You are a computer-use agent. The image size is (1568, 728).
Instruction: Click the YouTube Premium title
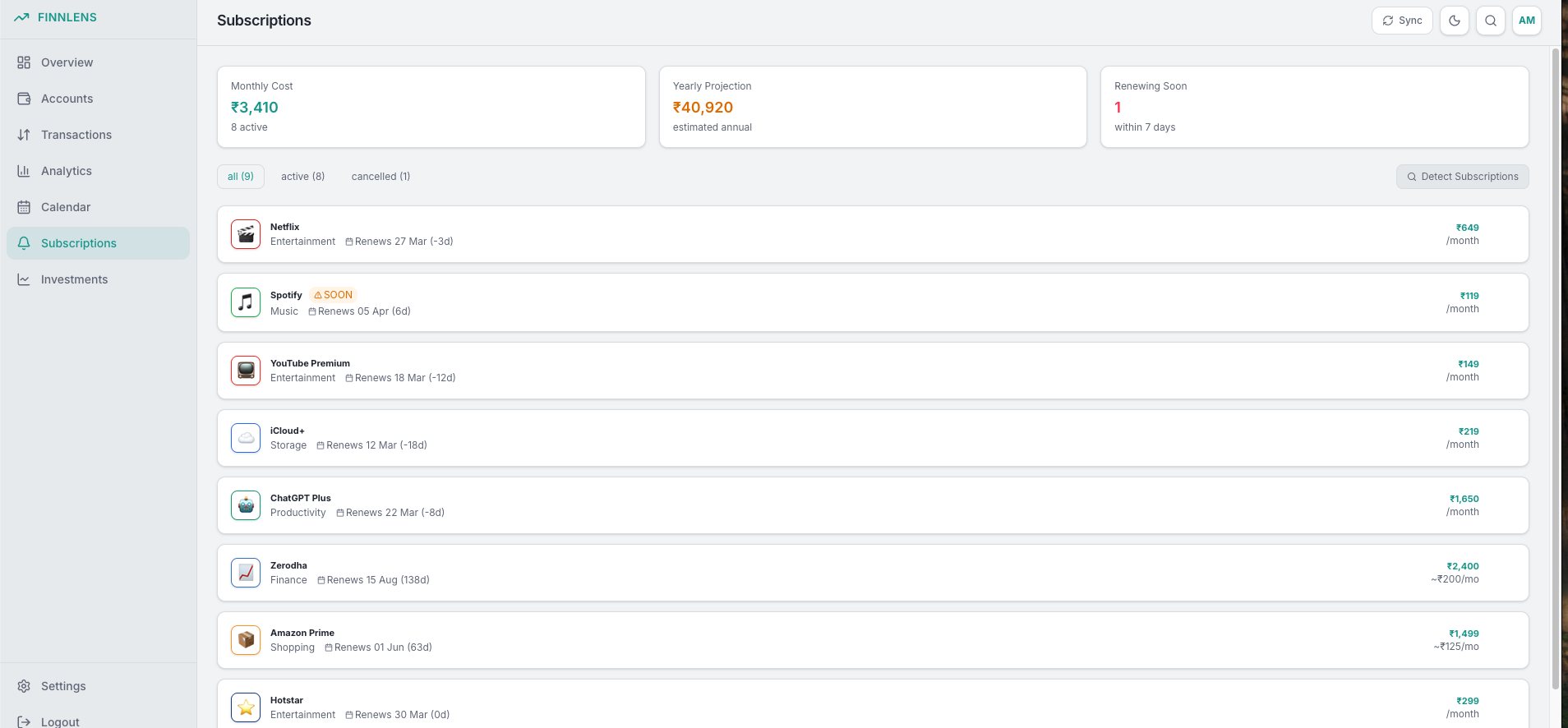[310, 363]
